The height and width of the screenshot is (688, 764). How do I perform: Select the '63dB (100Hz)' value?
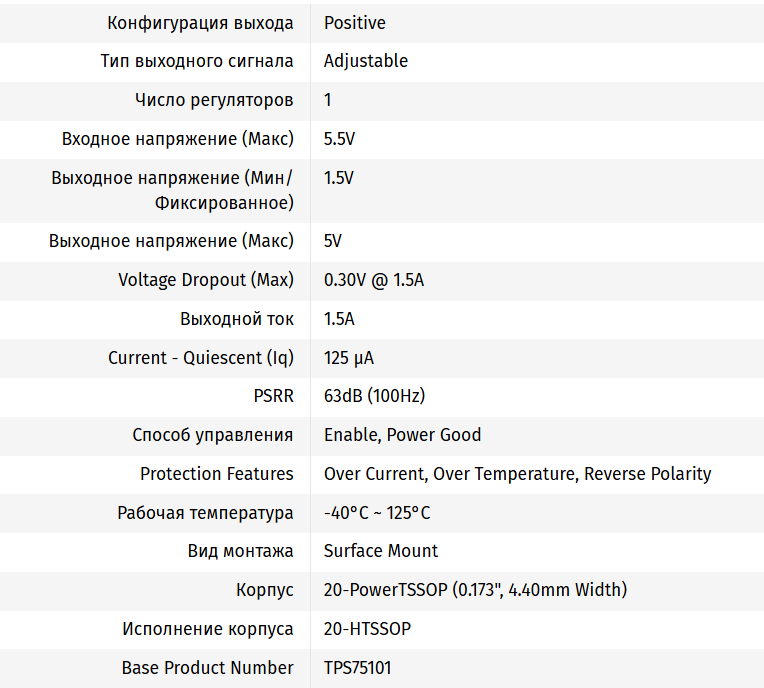pos(374,396)
